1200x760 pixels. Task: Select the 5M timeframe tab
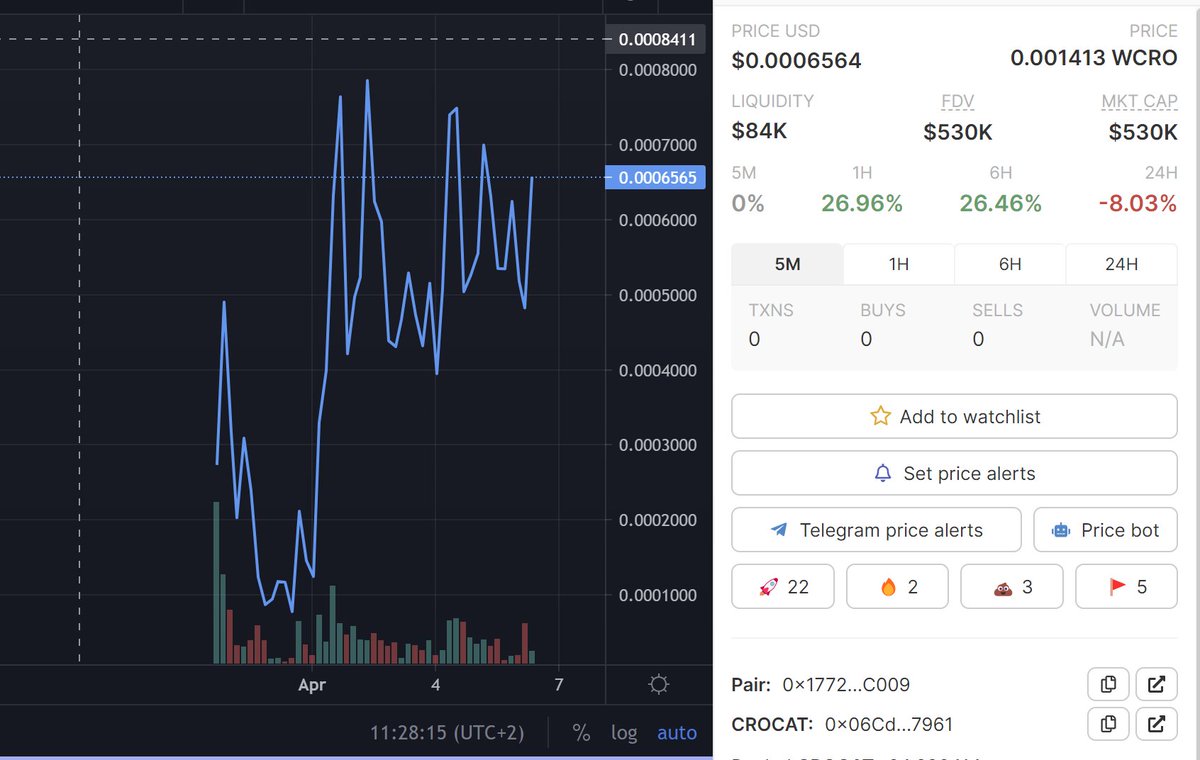coord(787,264)
